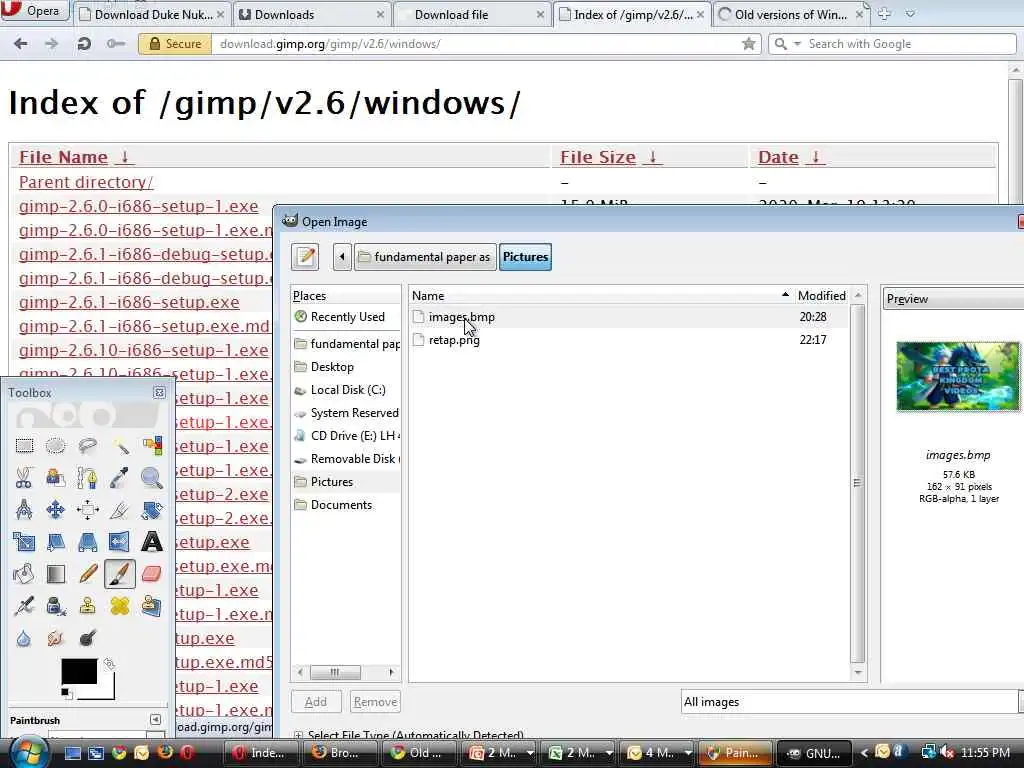Click the white background color swatch
The width and height of the screenshot is (1024, 768).
click(106, 690)
